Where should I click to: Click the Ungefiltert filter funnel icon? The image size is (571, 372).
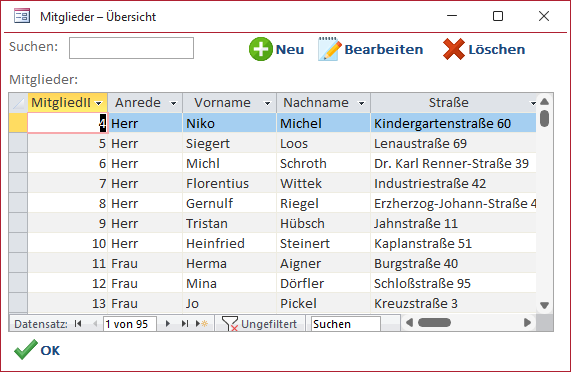(x=230, y=324)
